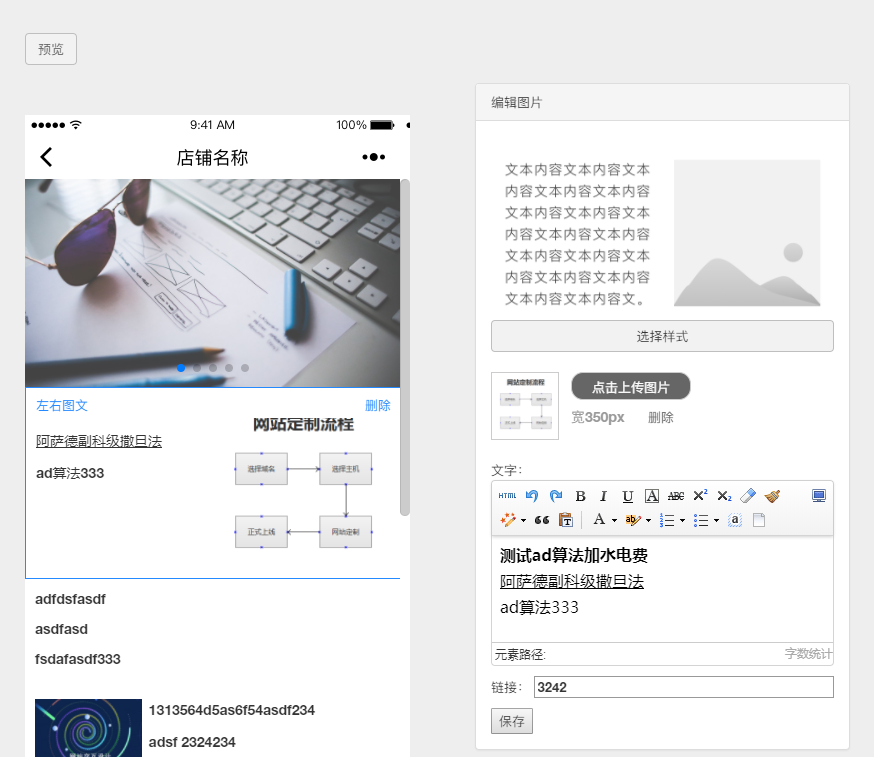Open the 选择样式 style chooser
The width and height of the screenshot is (874, 757).
click(662, 336)
